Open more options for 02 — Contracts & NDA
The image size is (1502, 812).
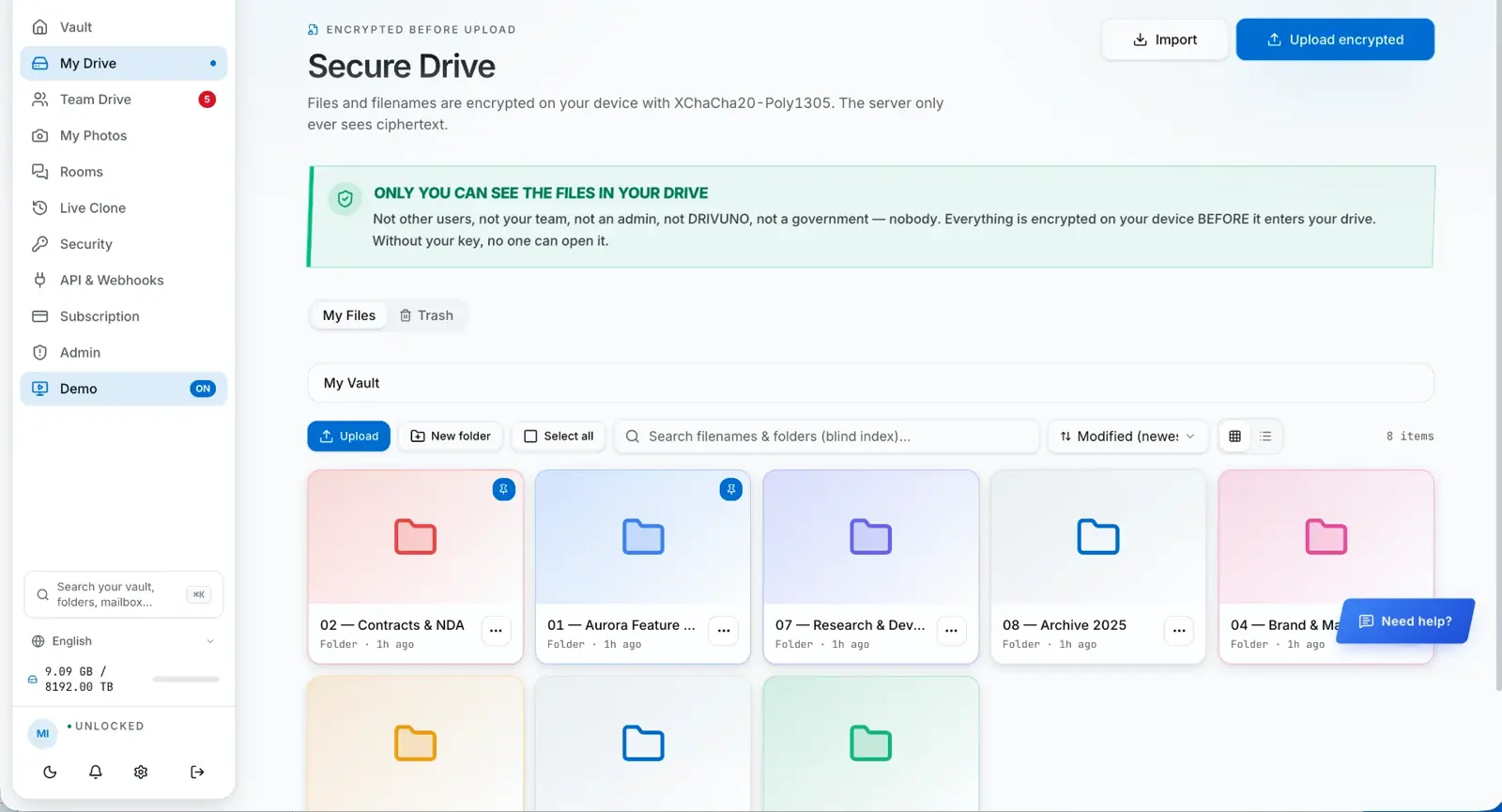pyautogui.click(x=496, y=631)
